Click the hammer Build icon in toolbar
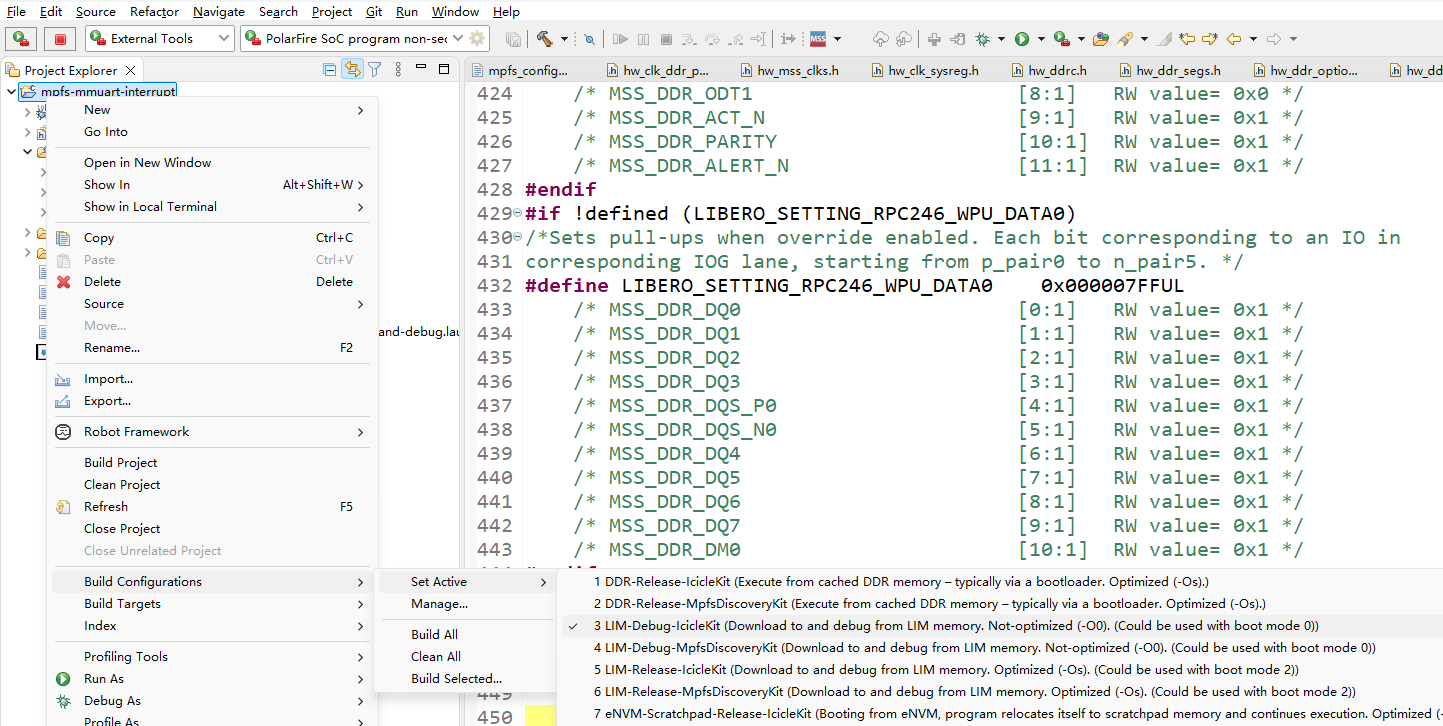Screen dimensions: 1443x726 coord(544,39)
